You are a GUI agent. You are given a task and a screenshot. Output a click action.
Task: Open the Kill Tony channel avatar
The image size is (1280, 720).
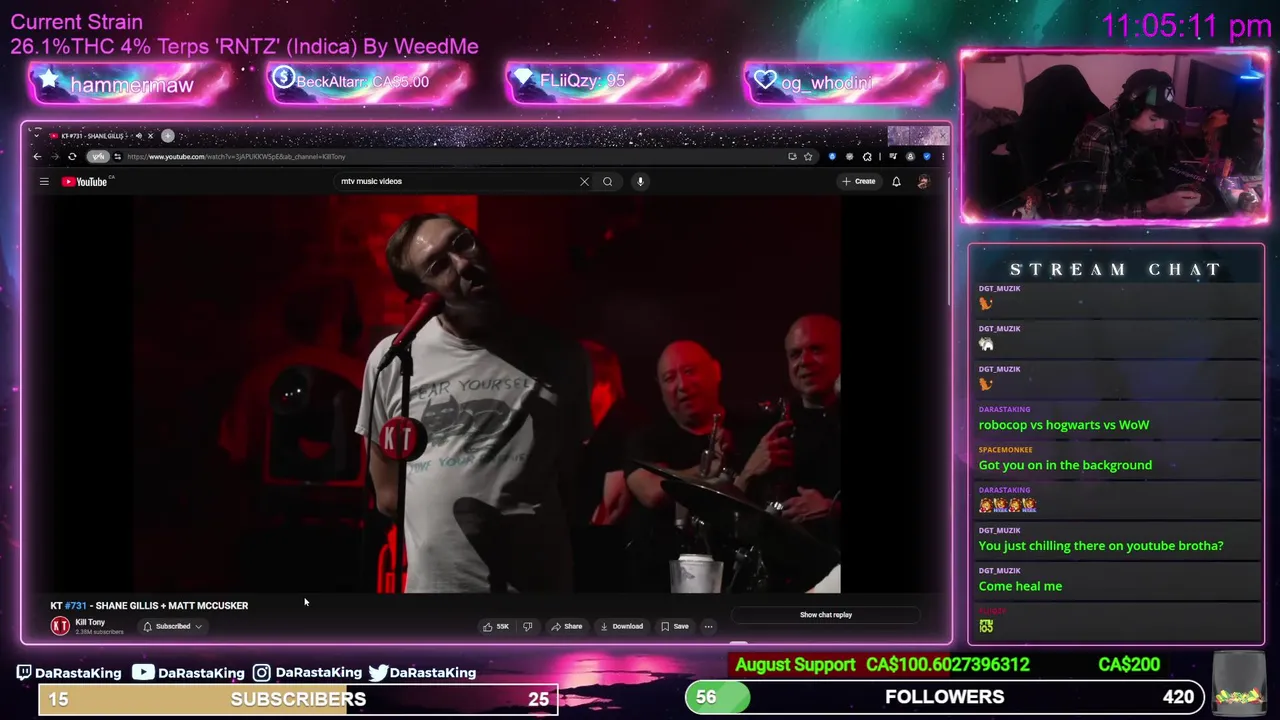(x=60, y=626)
